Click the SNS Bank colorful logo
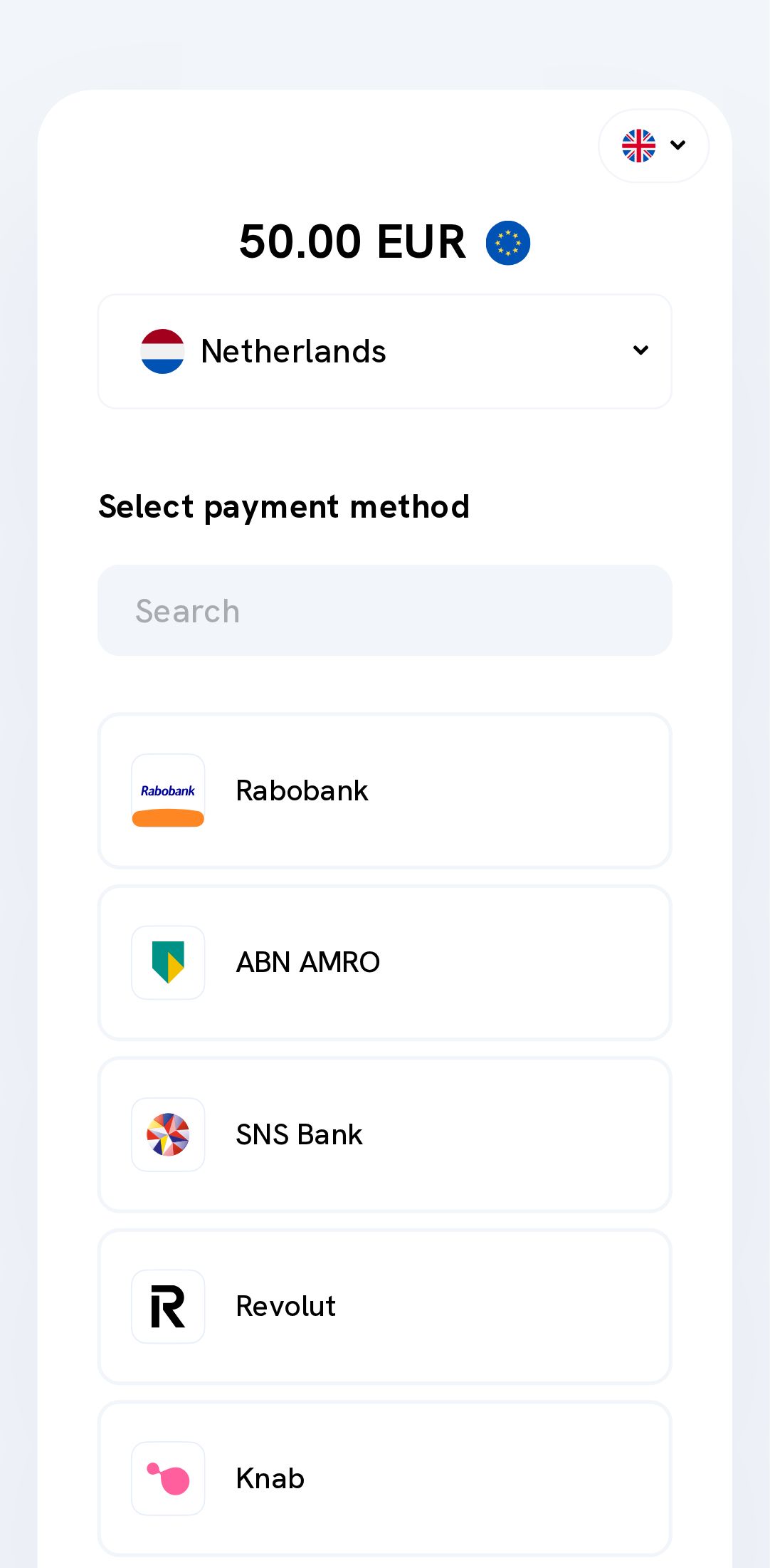Screen dimensions: 770x1568 (168, 1134)
